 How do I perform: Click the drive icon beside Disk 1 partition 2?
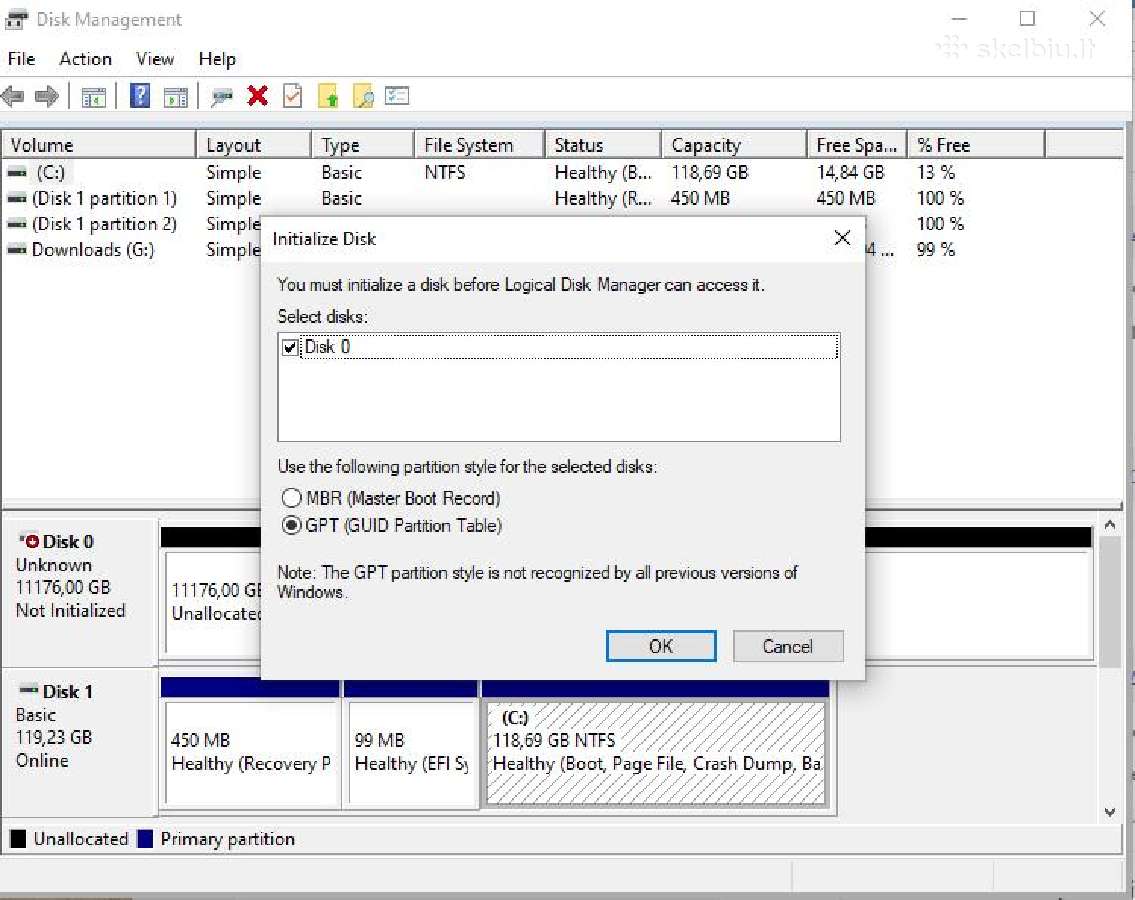[17, 224]
